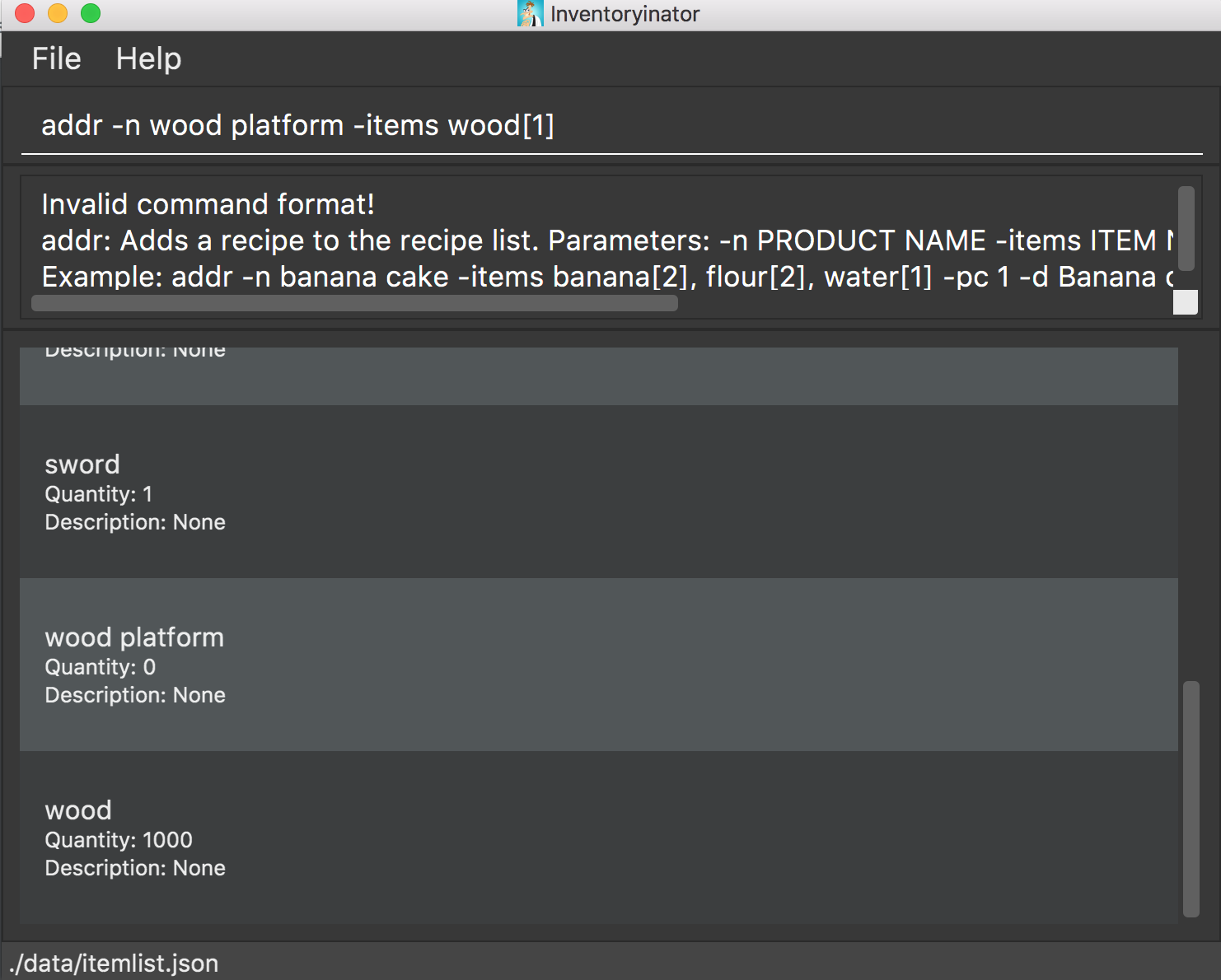Image resolution: width=1221 pixels, height=980 pixels.
Task: Close the Inventoryinator window
Action: coord(25,13)
